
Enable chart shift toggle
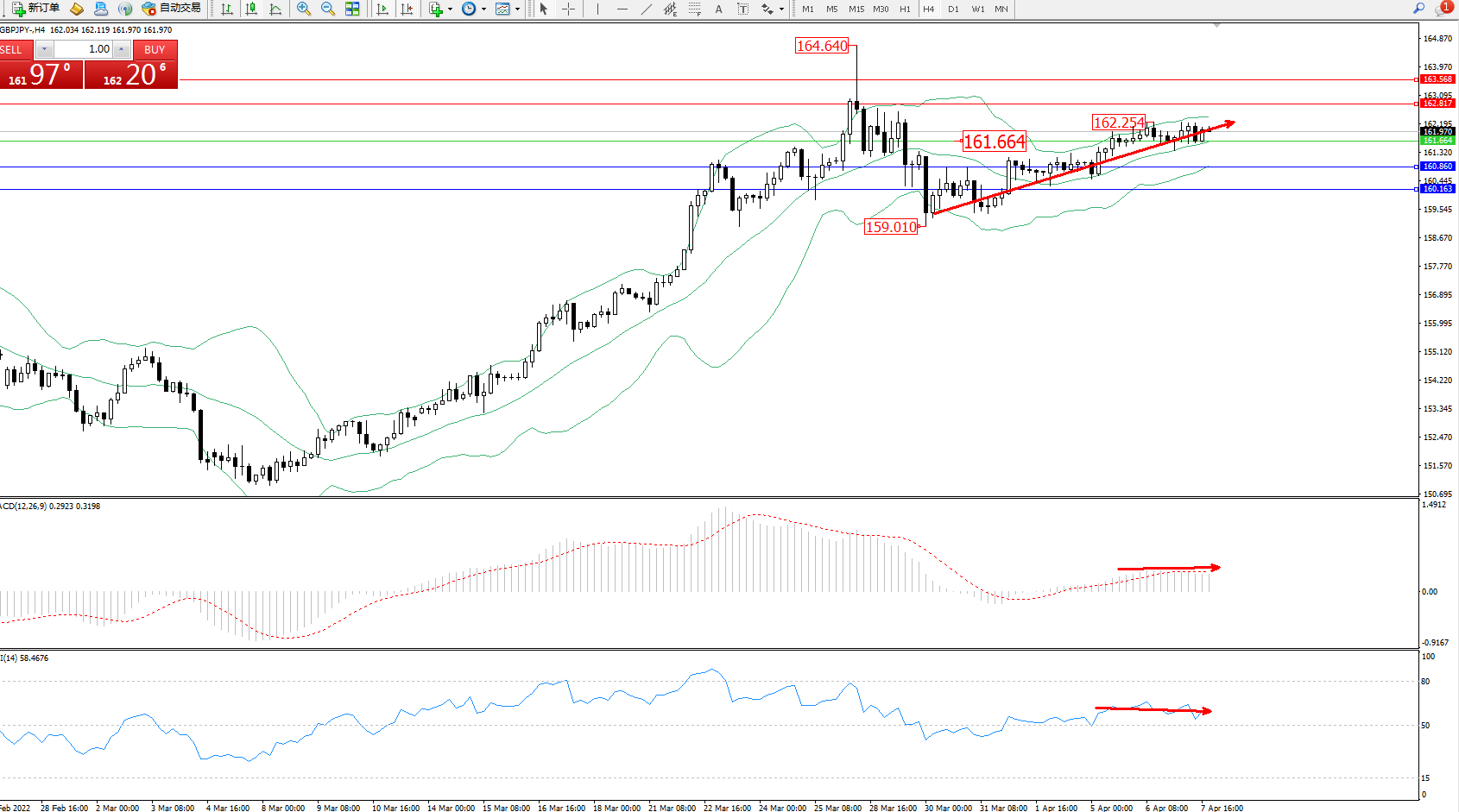point(407,9)
